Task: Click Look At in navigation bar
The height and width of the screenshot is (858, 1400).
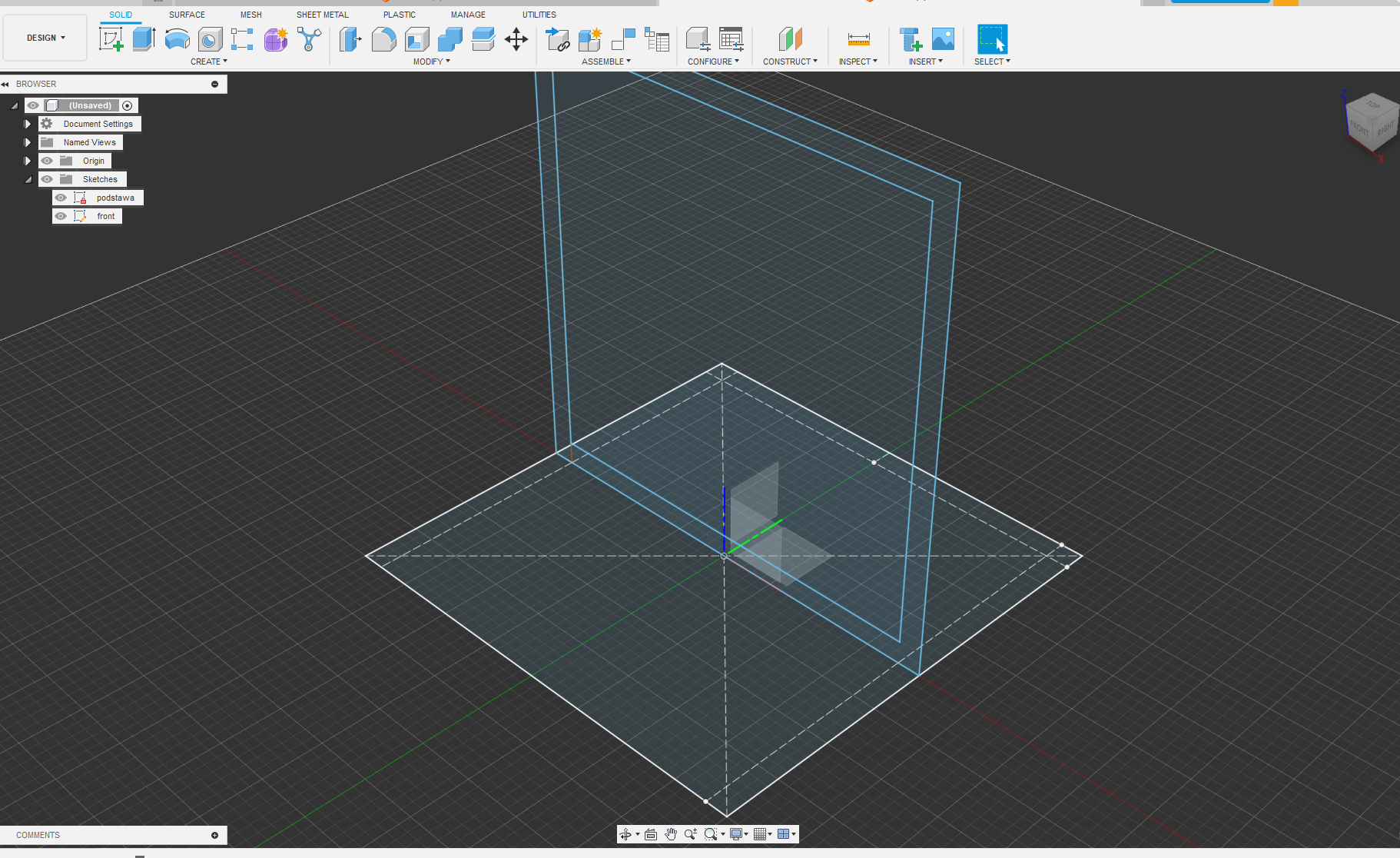Action: [651, 834]
